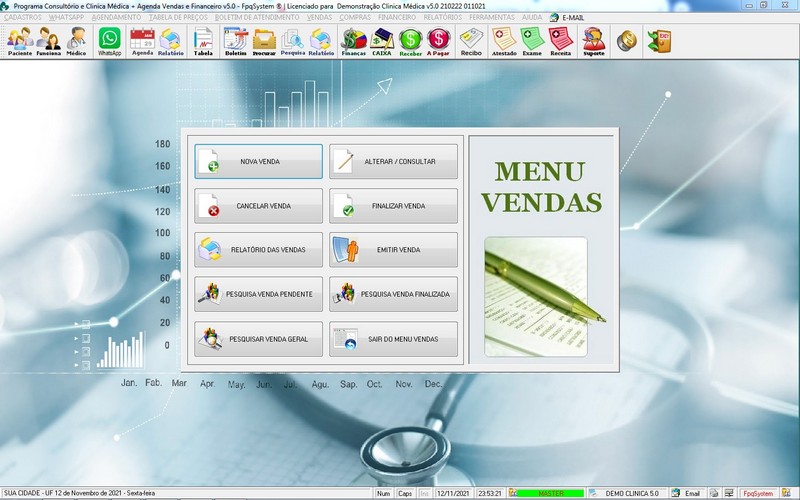The height and width of the screenshot is (500, 800).
Task: Click the Email status bar entry
Action: coord(688,493)
